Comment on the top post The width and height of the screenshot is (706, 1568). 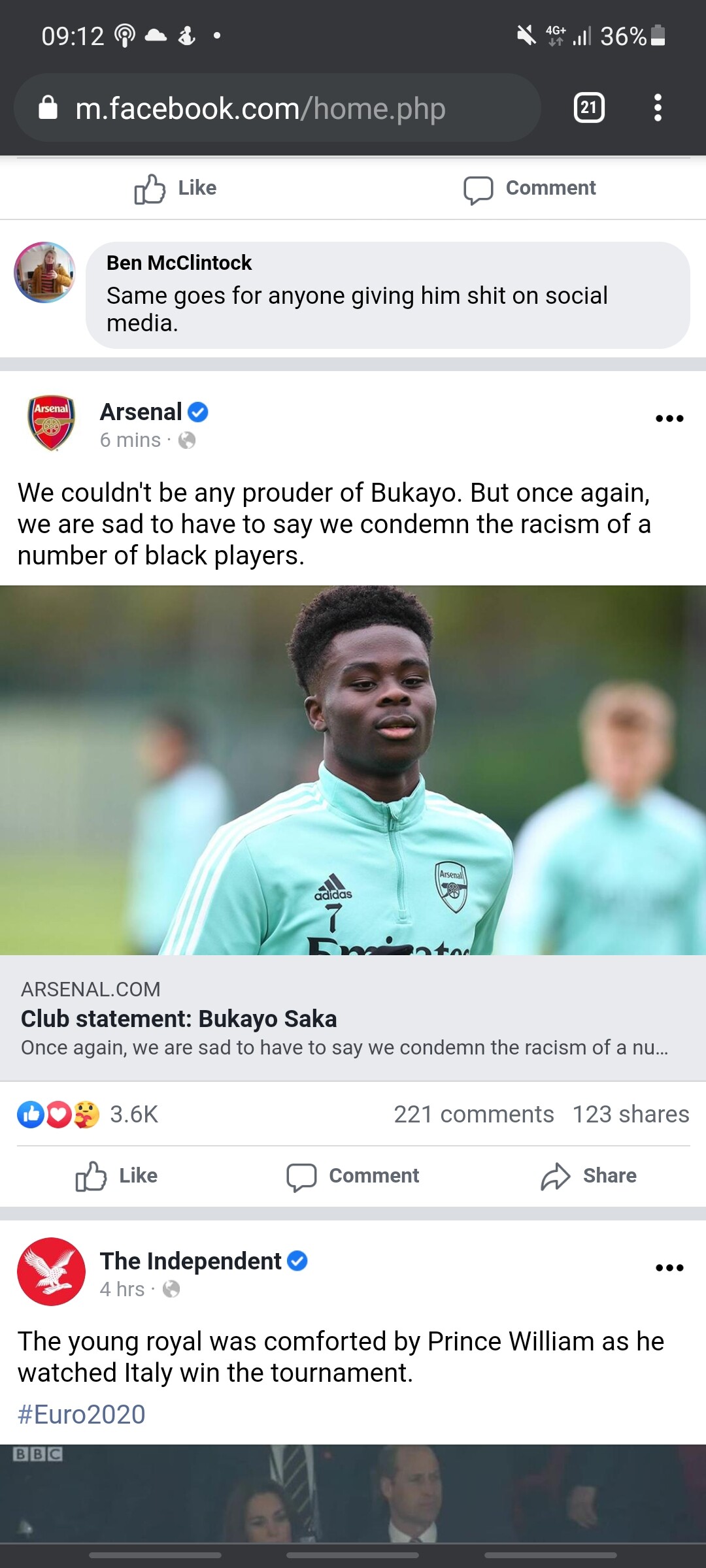tap(529, 188)
